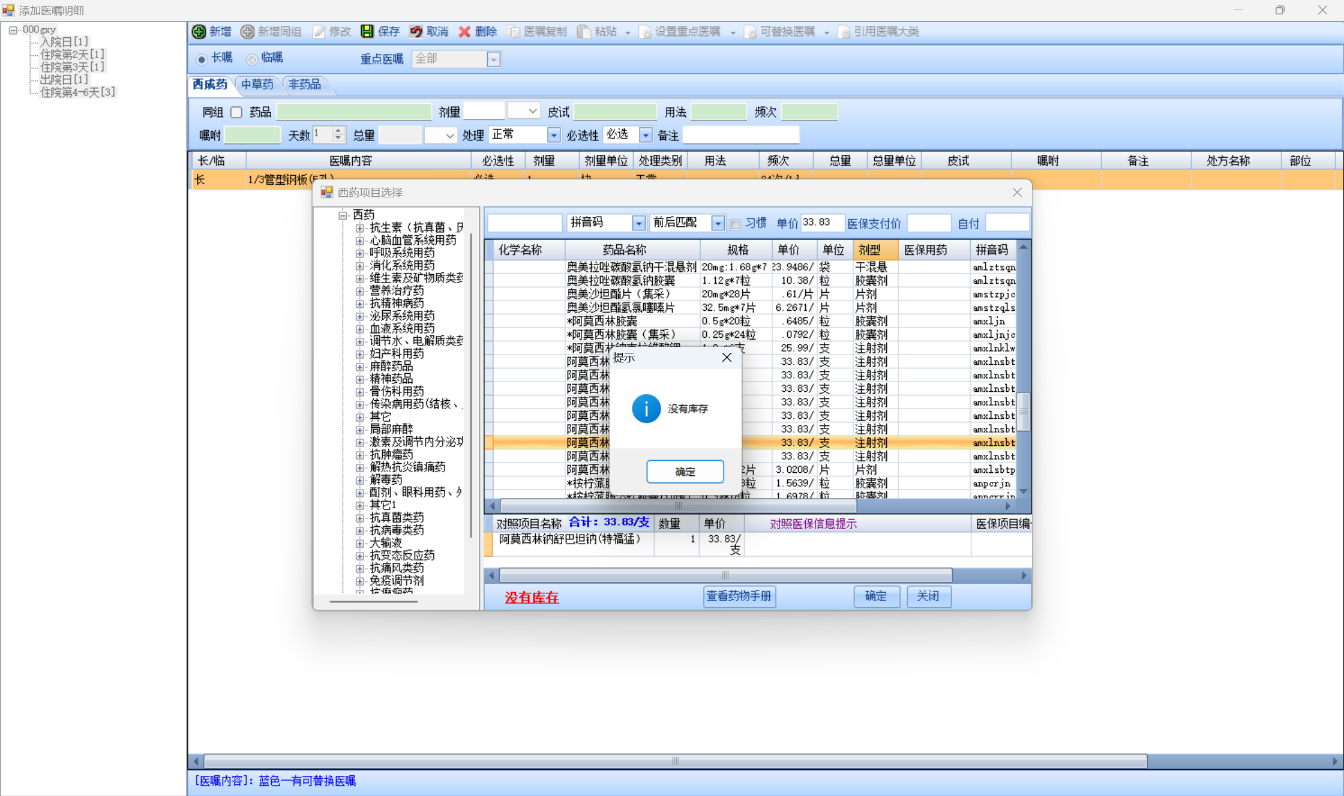This screenshot has height=796, width=1344.
Task: Tick the 同组 checkbox
Action: [x=237, y=112]
